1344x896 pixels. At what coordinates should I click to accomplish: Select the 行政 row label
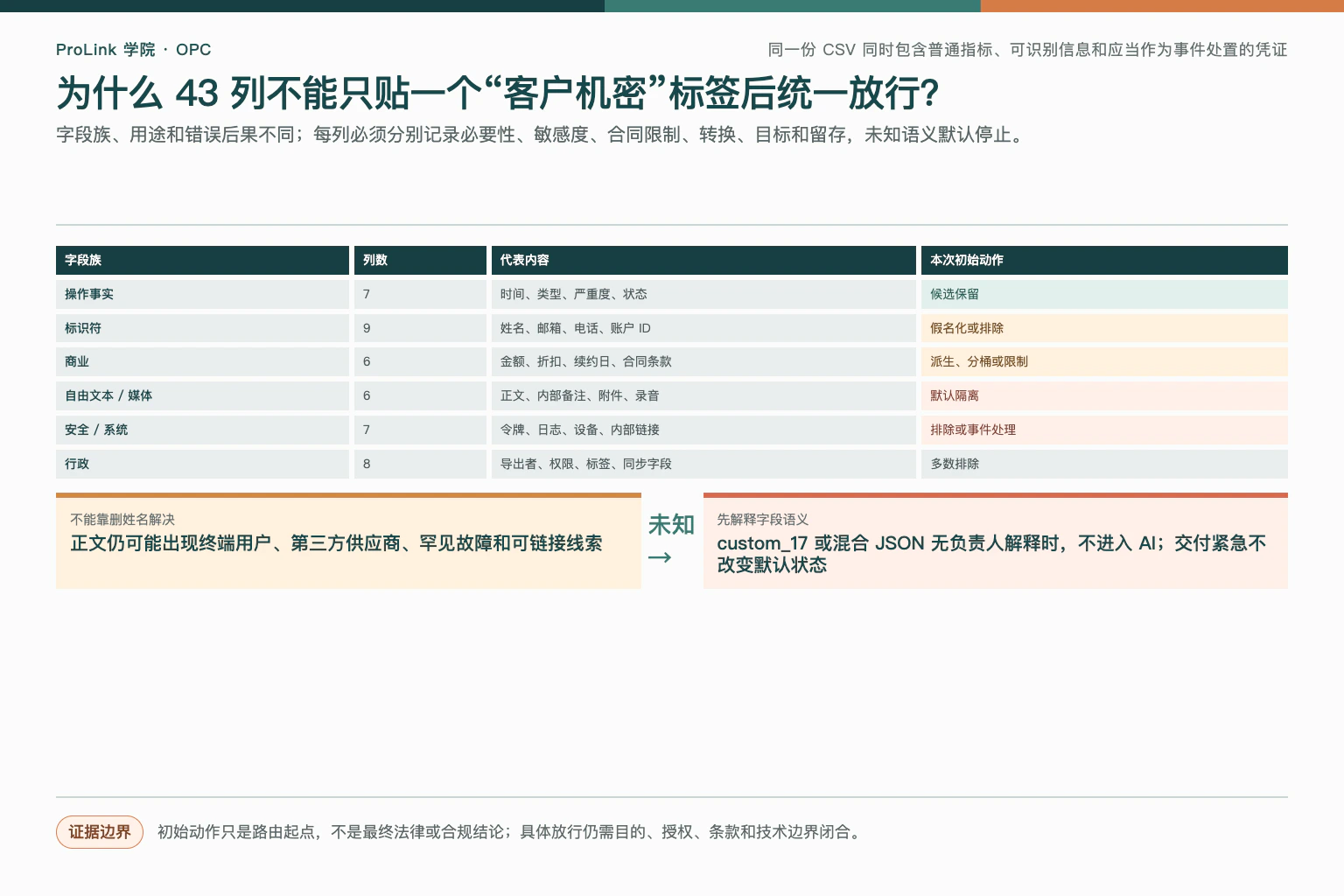pyautogui.click(x=202, y=464)
